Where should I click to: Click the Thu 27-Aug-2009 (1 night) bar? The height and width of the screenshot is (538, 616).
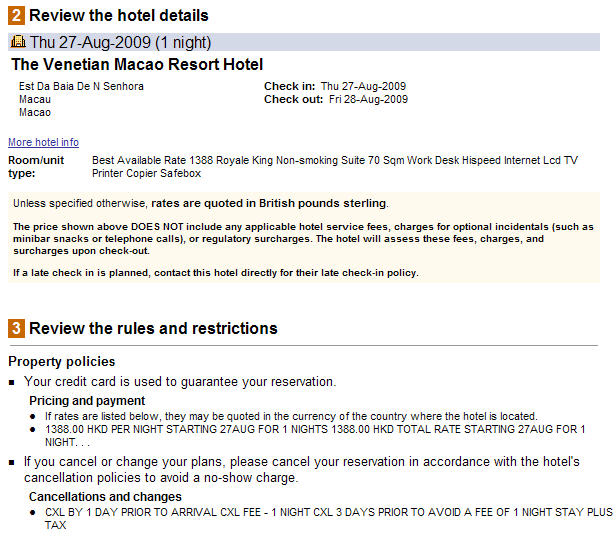(x=304, y=42)
